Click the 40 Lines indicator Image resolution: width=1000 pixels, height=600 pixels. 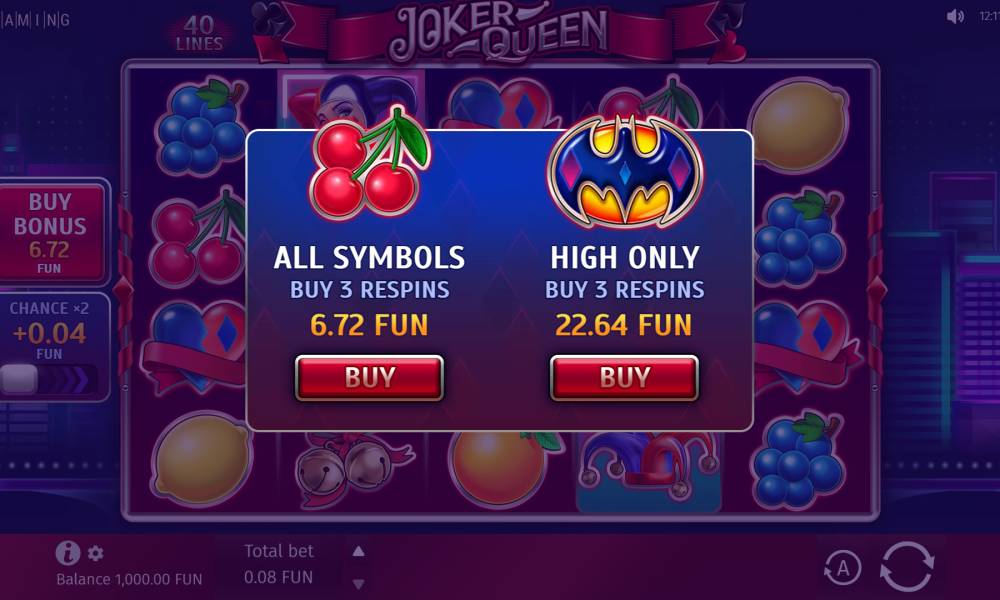(199, 33)
